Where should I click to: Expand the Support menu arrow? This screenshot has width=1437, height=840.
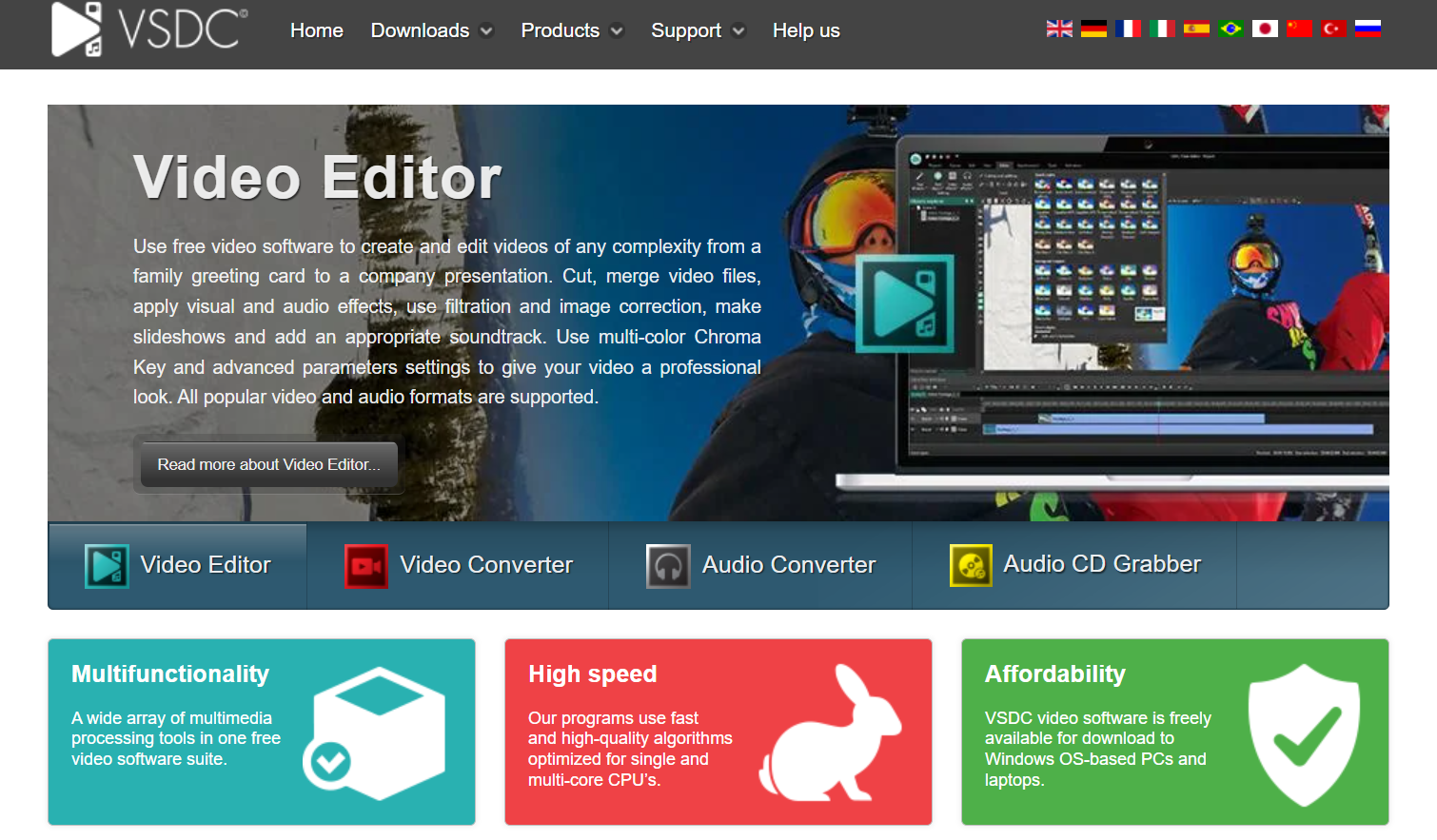[x=738, y=30]
